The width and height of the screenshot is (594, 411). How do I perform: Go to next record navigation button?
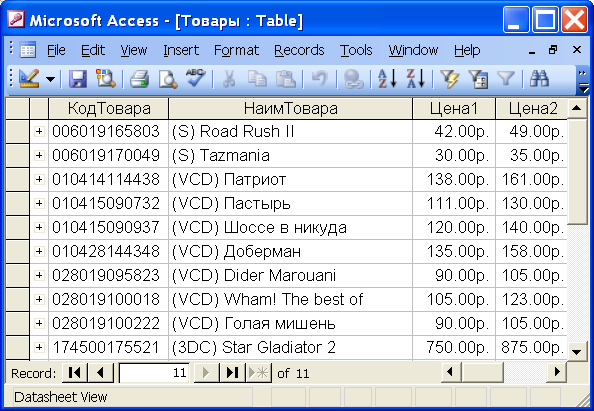click(x=206, y=373)
